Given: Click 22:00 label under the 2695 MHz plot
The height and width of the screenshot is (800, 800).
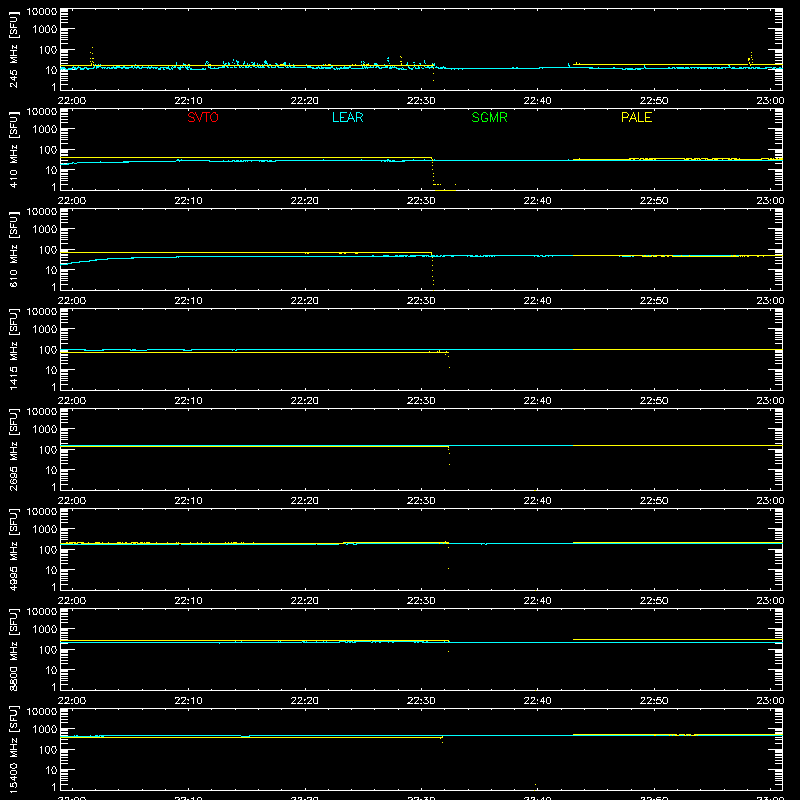Looking at the screenshot, I should pos(72,501).
